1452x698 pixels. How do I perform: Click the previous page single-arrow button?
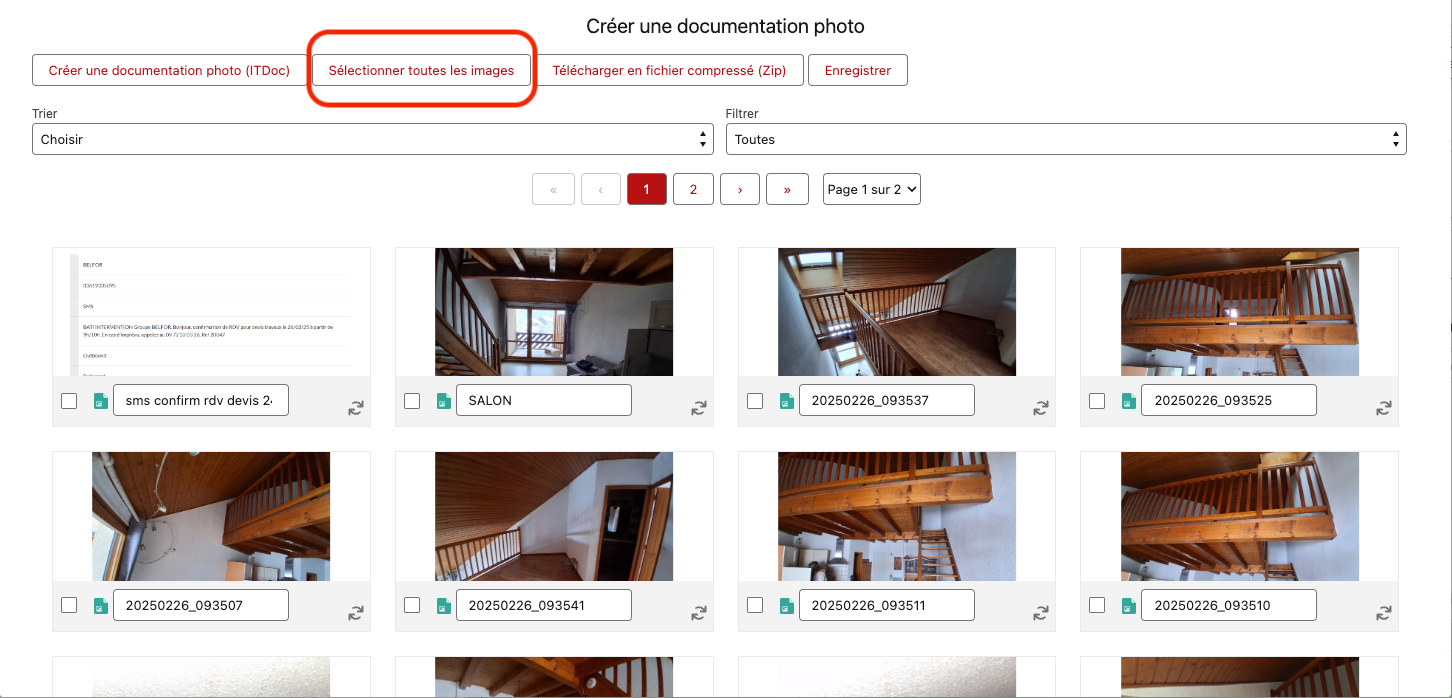coord(601,189)
